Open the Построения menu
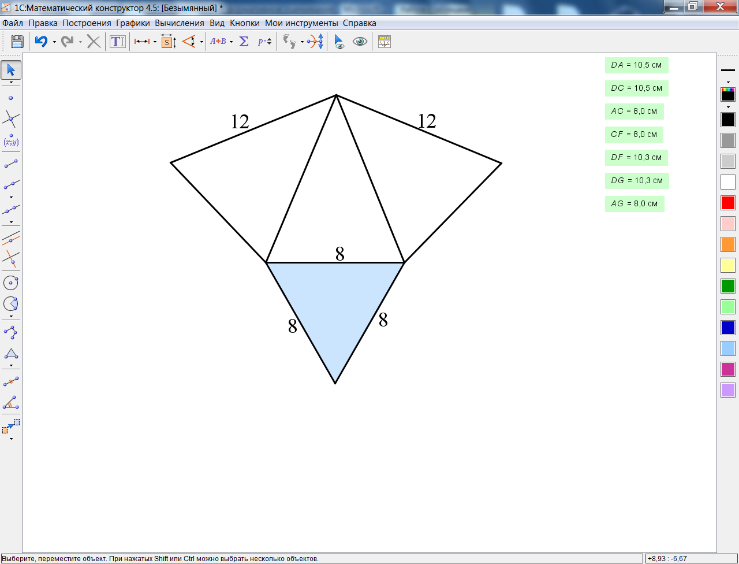Image resolution: width=739 pixels, height=564 pixels. point(87,23)
